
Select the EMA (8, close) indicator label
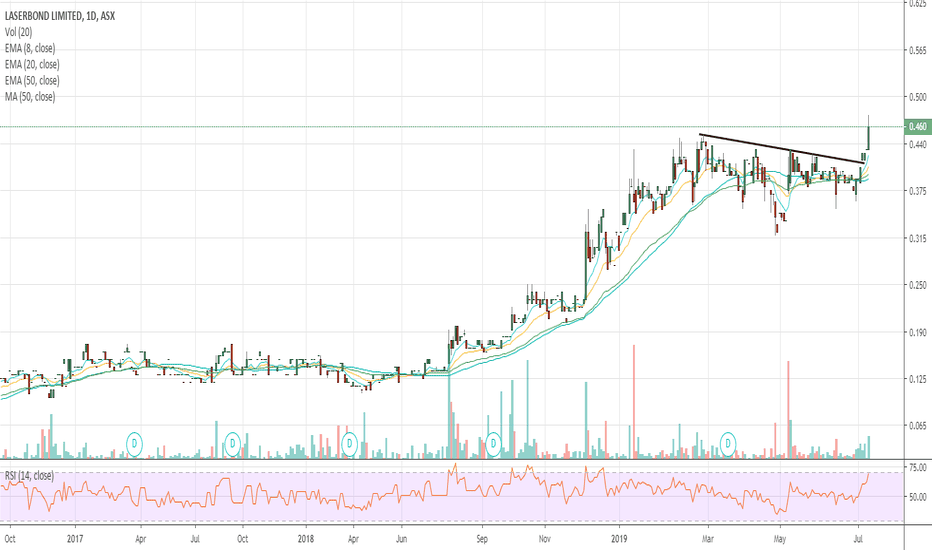coord(30,48)
